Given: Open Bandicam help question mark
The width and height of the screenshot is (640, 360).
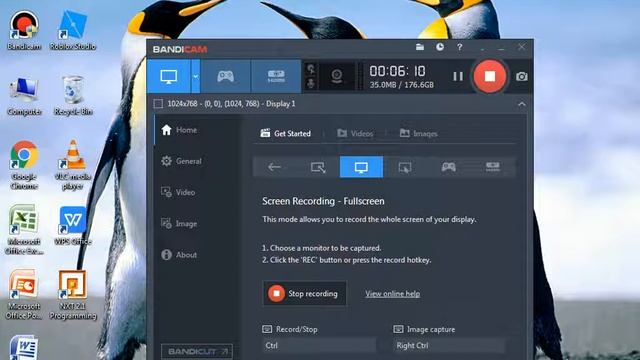Looking at the screenshot, I should (460, 47).
